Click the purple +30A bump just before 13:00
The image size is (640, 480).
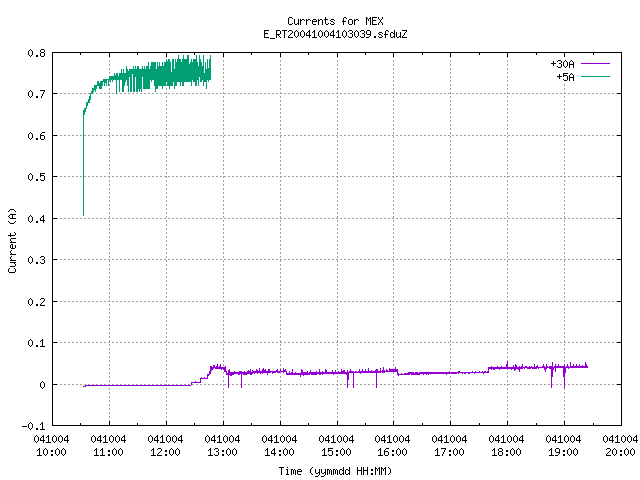218,368
